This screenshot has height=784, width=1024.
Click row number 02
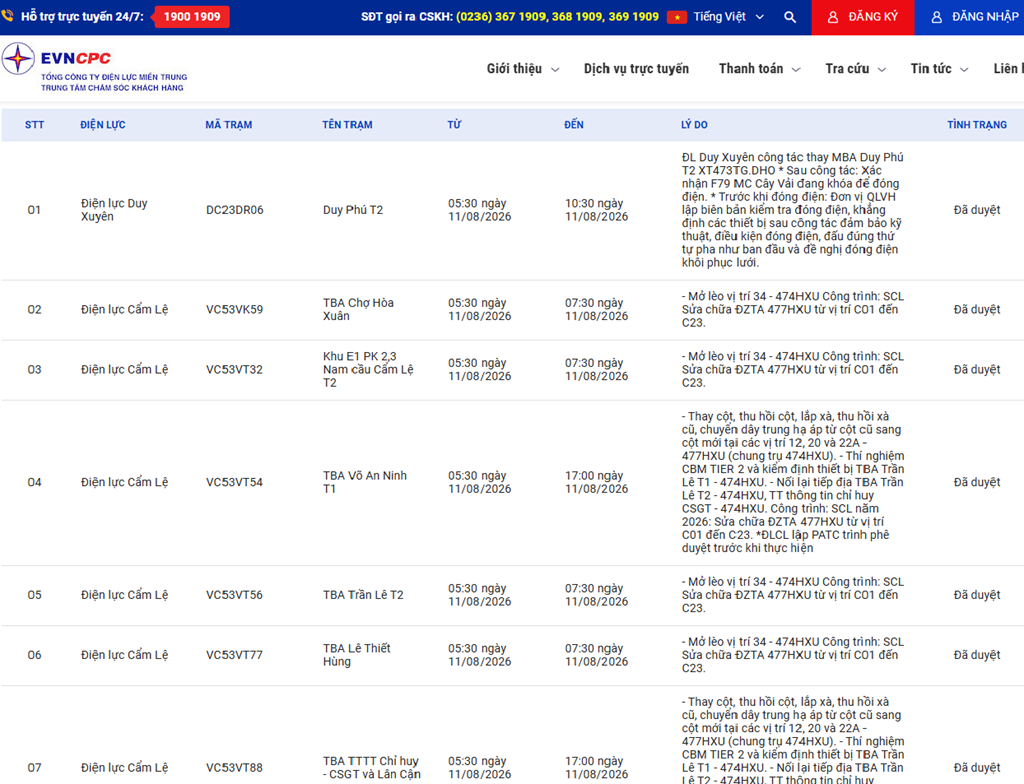[35, 310]
